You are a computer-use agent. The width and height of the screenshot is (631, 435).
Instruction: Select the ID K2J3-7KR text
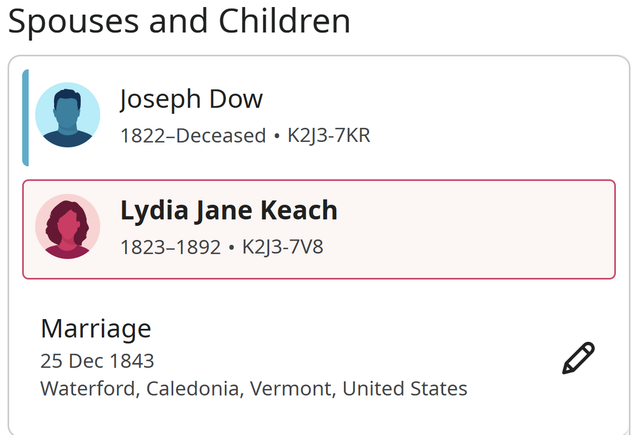point(329,136)
